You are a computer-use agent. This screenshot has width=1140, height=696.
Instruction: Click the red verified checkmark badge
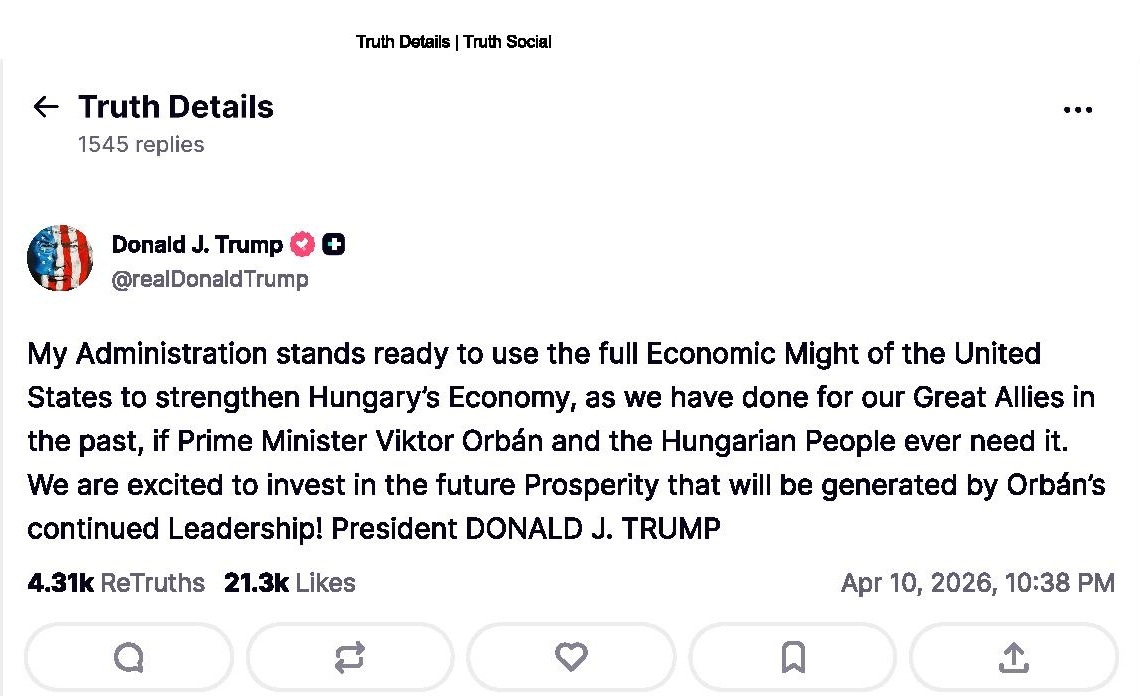[x=302, y=244]
